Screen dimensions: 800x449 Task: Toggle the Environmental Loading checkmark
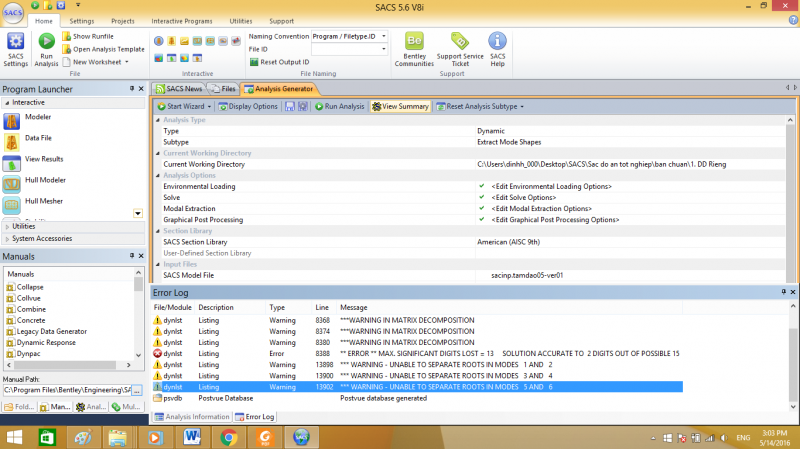(482, 186)
